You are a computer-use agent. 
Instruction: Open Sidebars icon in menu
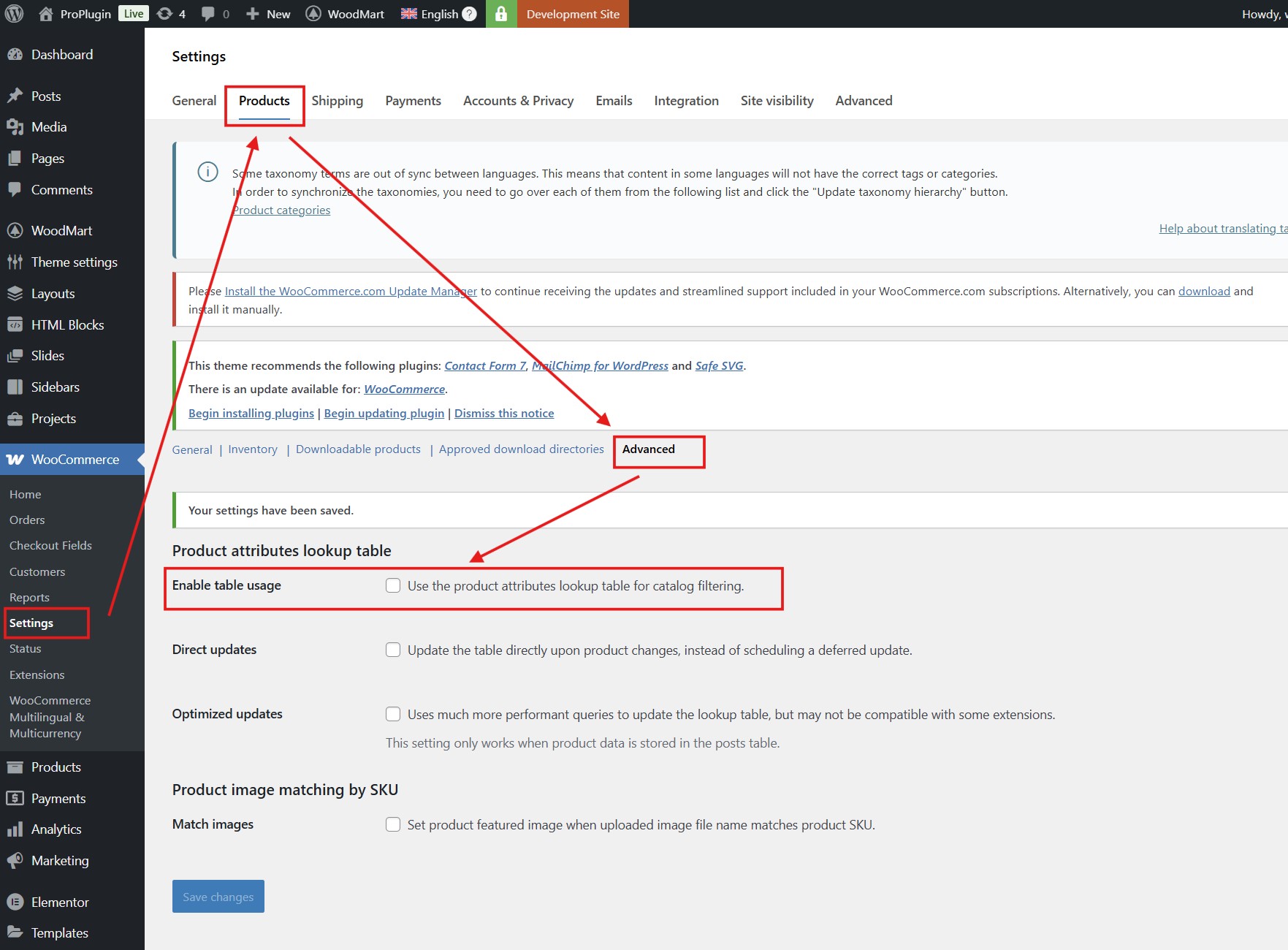[x=15, y=387]
